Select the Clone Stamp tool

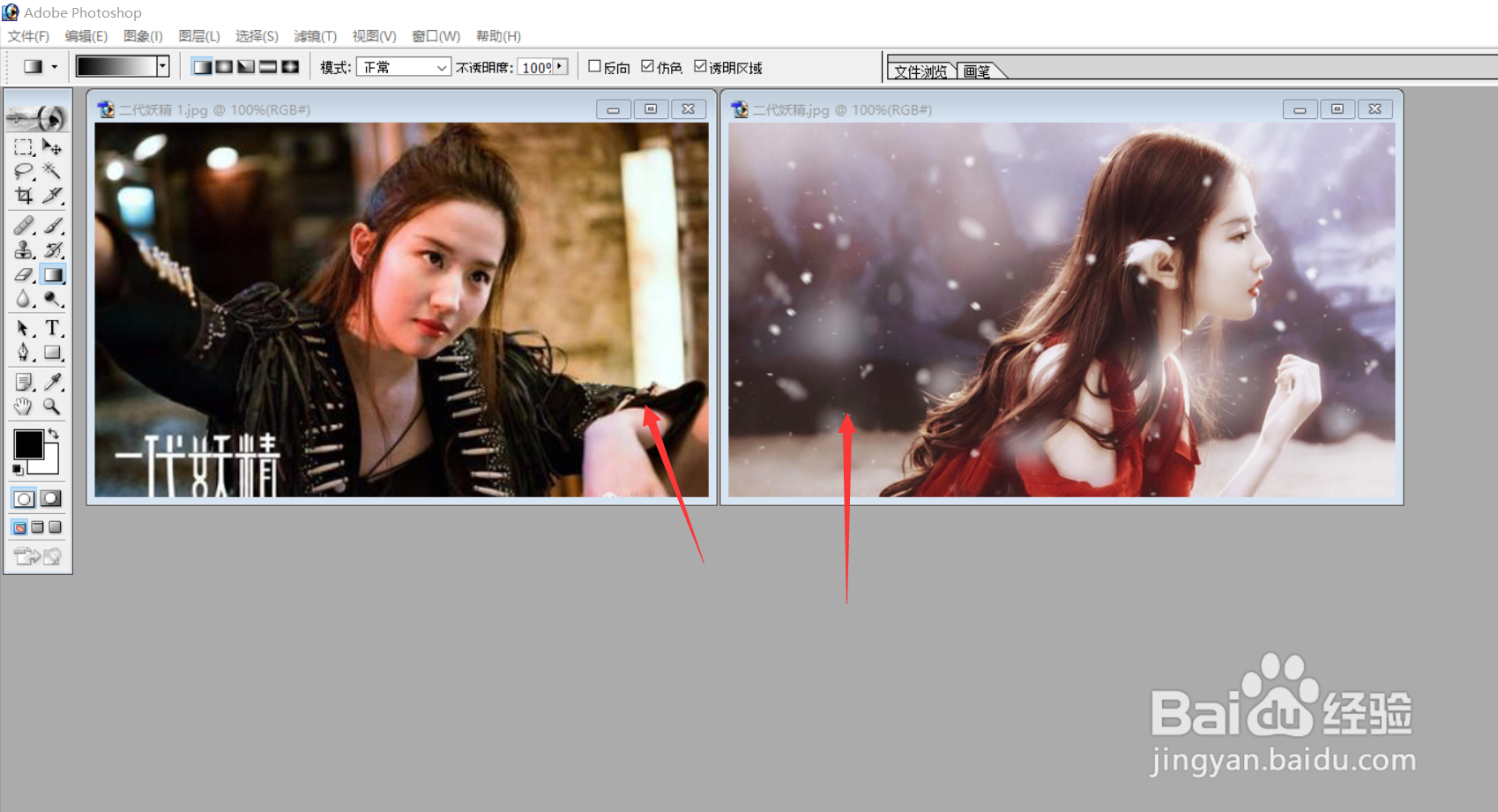24,250
